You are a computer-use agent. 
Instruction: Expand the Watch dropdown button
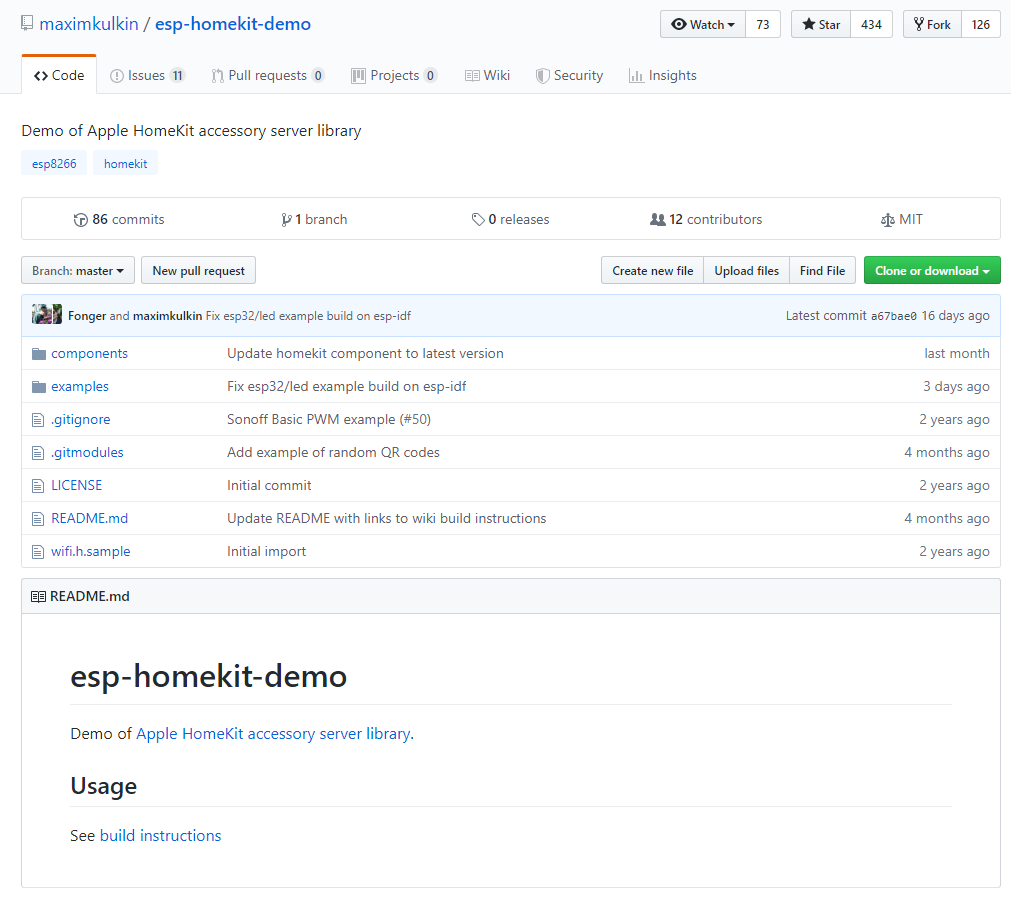click(703, 24)
